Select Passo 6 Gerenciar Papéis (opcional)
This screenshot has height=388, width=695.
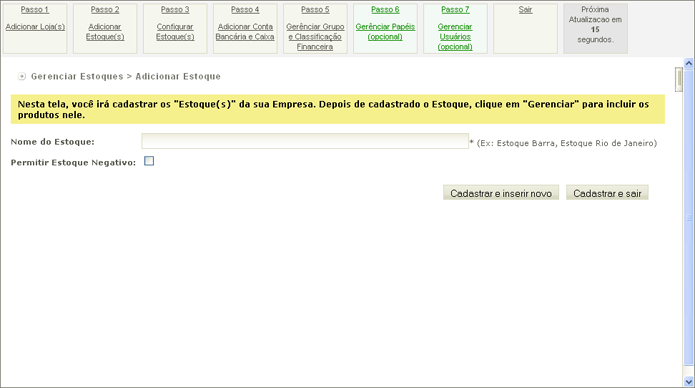coord(385,29)
